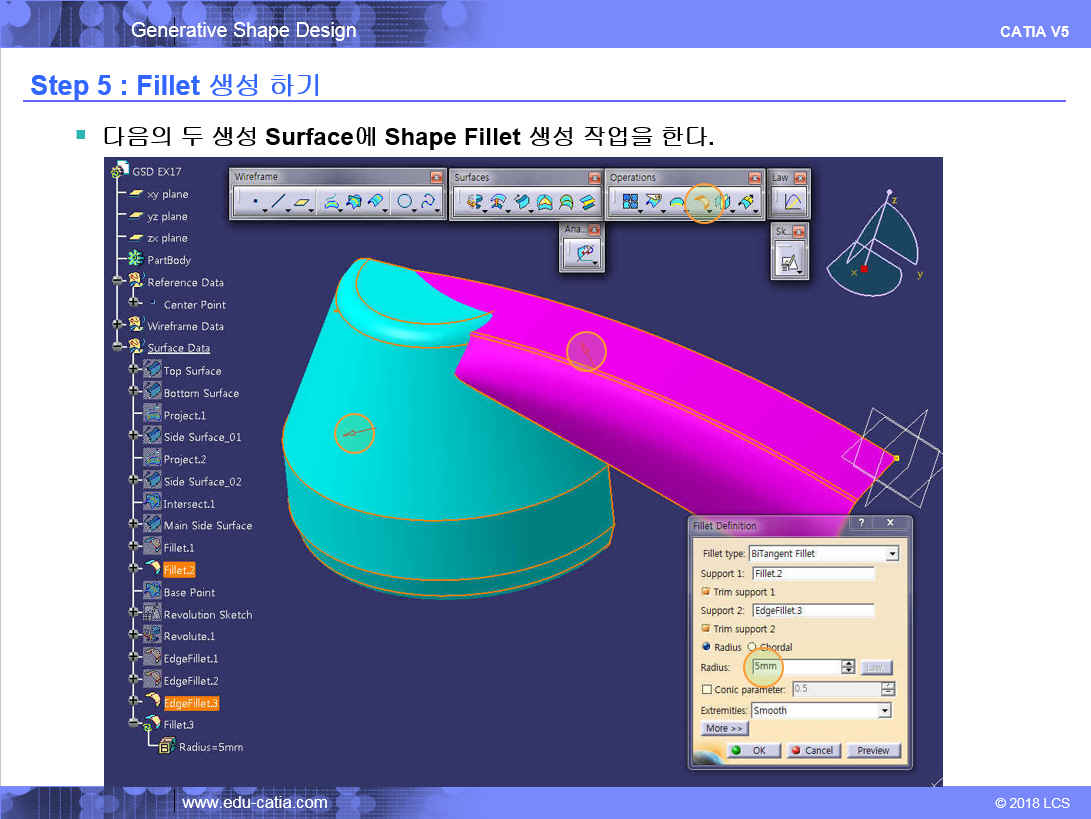Viewport: 1091px width, 819px height.
Task: Enable the Conic parameter checkbox
Action: click(x=707, y=689)
